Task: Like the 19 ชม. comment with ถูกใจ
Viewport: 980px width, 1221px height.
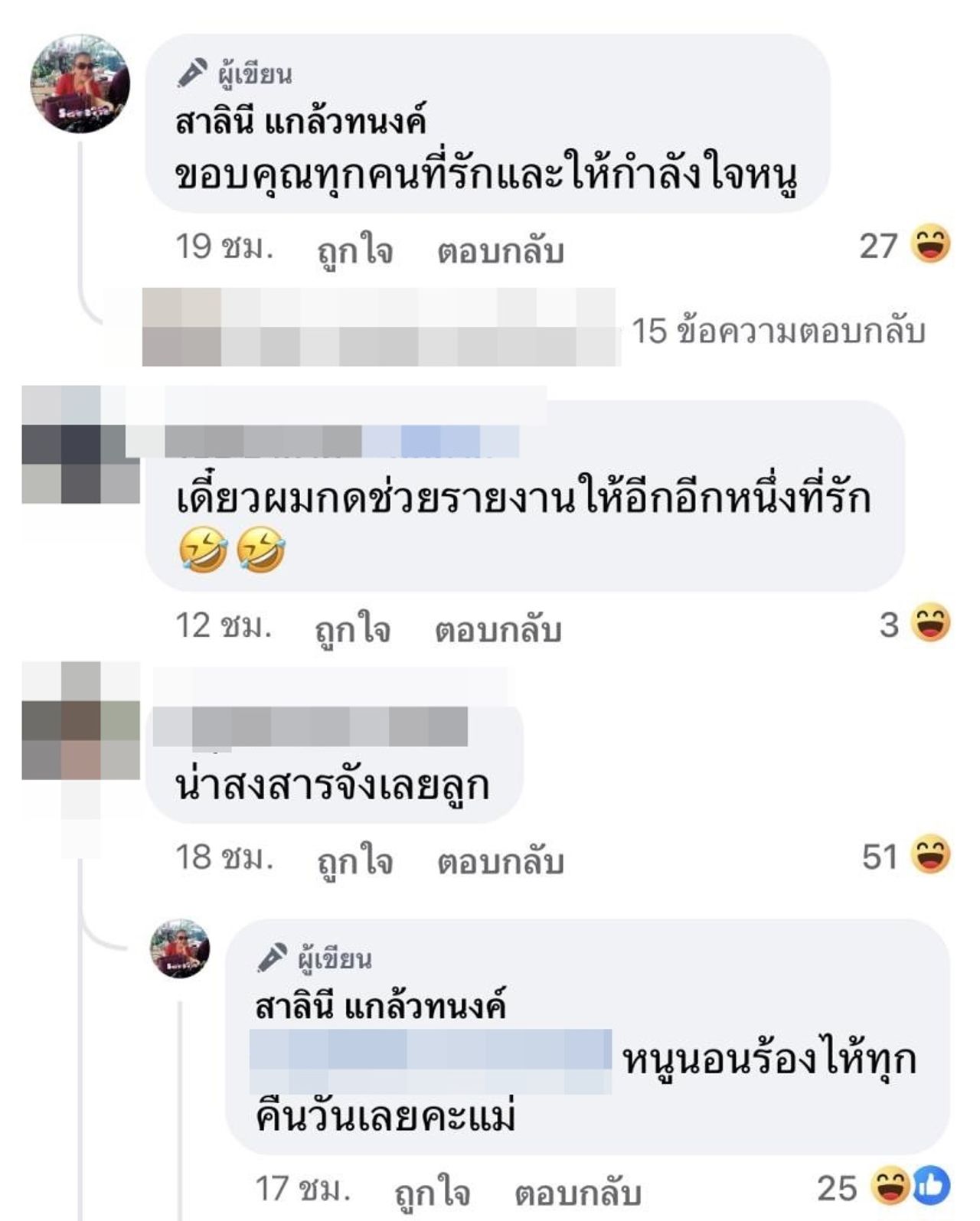Action: point(355,250)
